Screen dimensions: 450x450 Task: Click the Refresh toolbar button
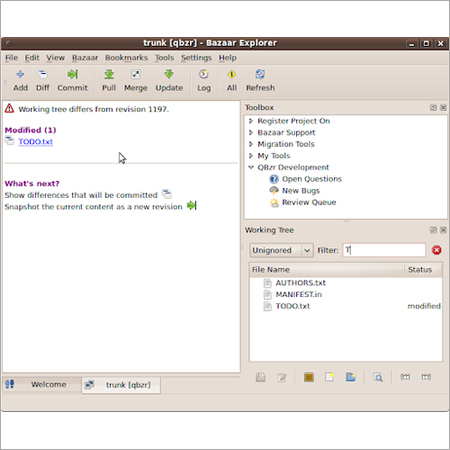[260, 80]
